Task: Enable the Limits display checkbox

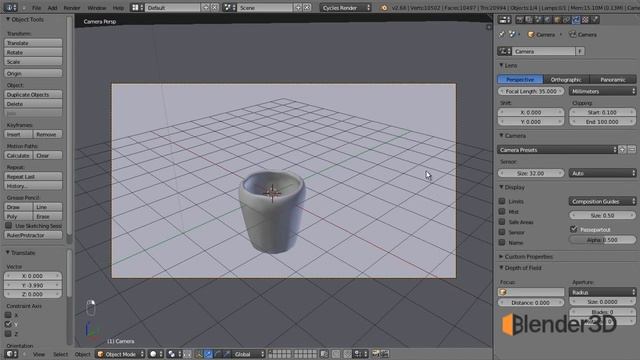Action: pos(502,201)
